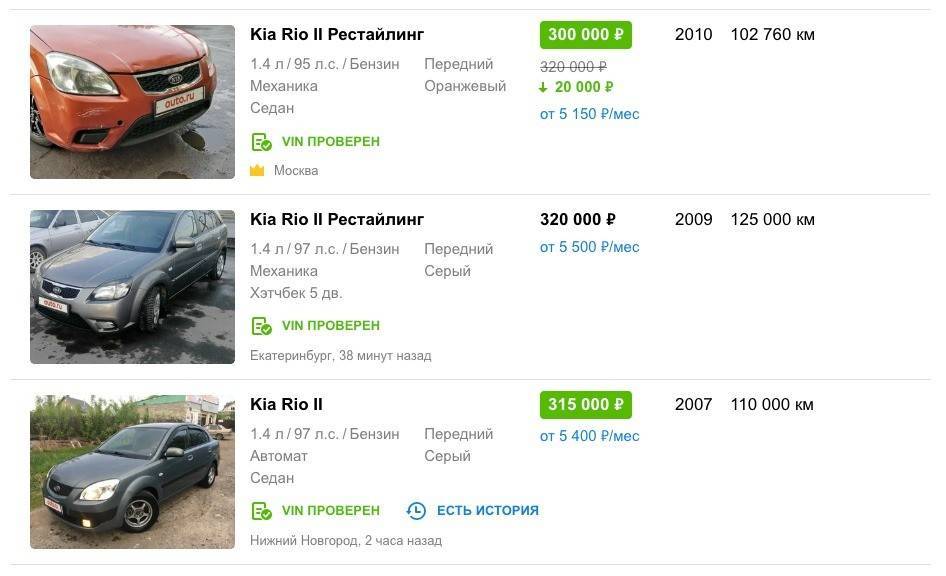The image size is (946, 576).
Task: Open the от 5 400 ₽/мес loan offer
Action: pyautogui.click(x=589, y=436)
